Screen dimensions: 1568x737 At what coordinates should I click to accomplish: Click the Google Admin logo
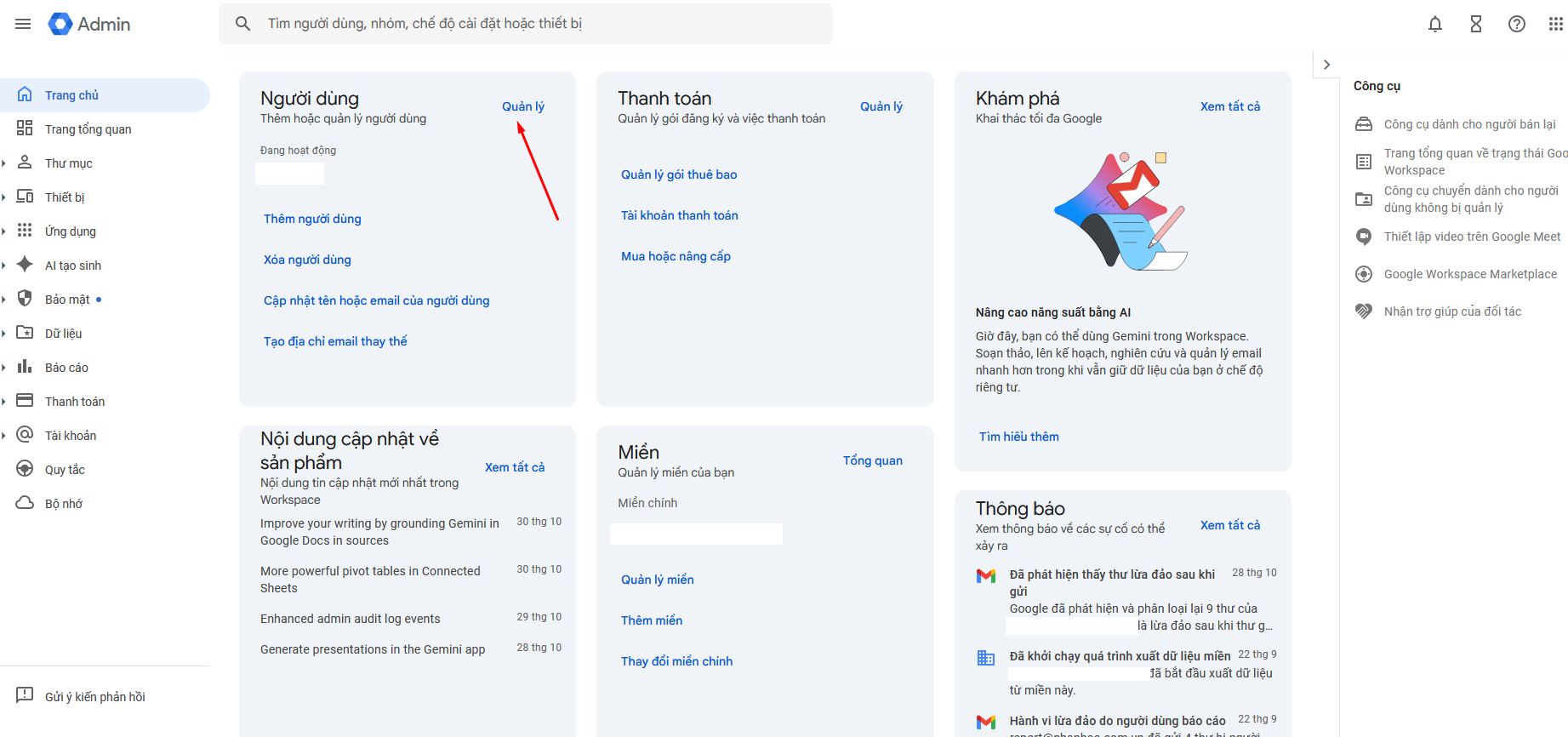[89, 24]
